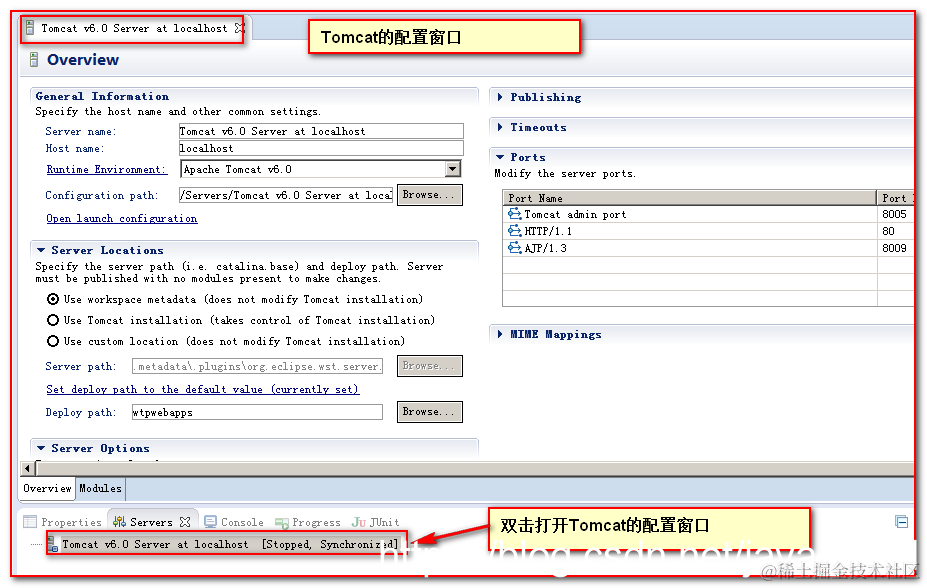
Task: Click disabled Browse next to Server path
Action: click(430, 366)
